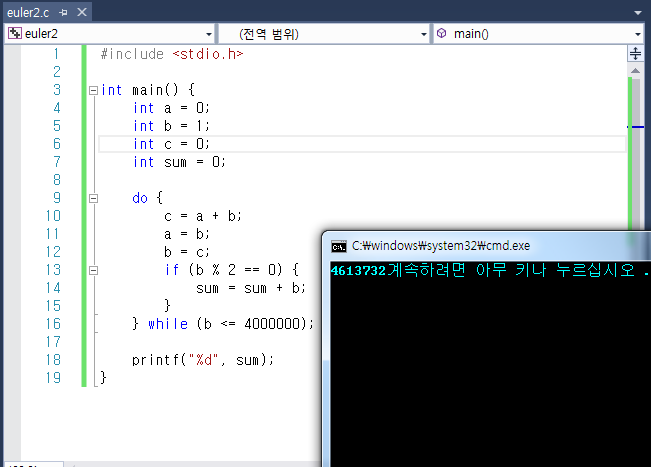This screenshot has width=651, height=467.
Task: Click the 'sum = sum + b;' line
Action: (x=251, y=288)
